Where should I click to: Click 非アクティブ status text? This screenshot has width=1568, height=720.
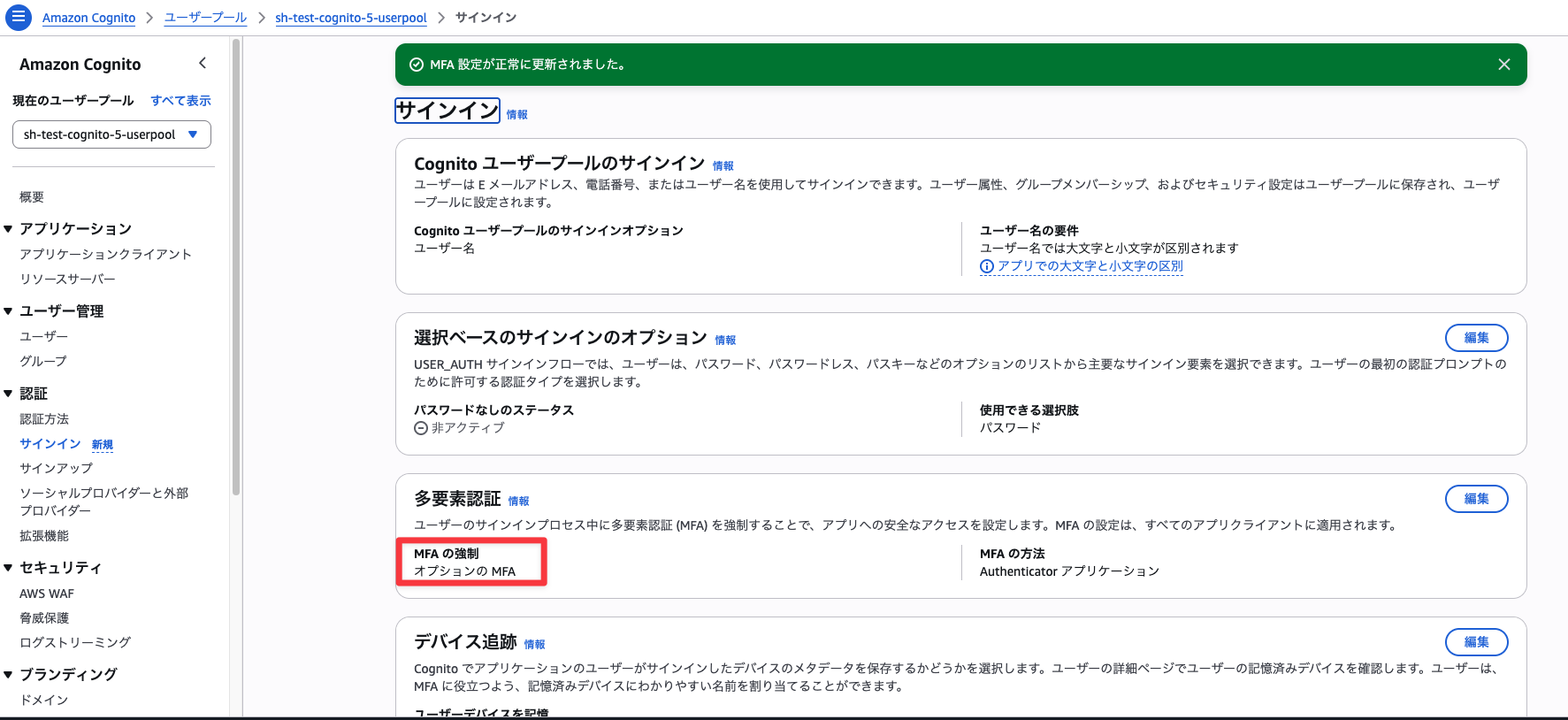click(468, 428)
